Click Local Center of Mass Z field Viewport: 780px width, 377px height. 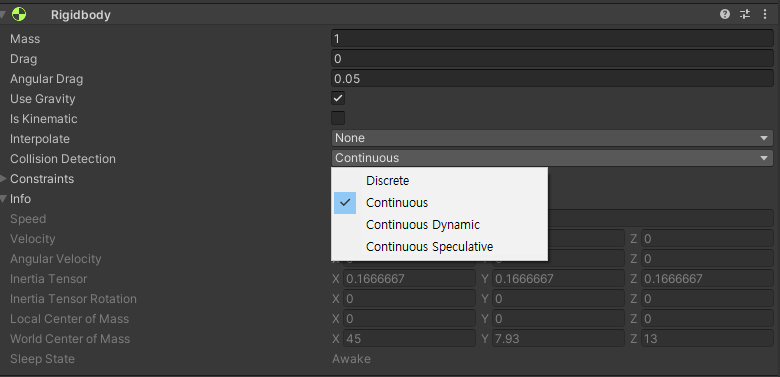[707, 318]
